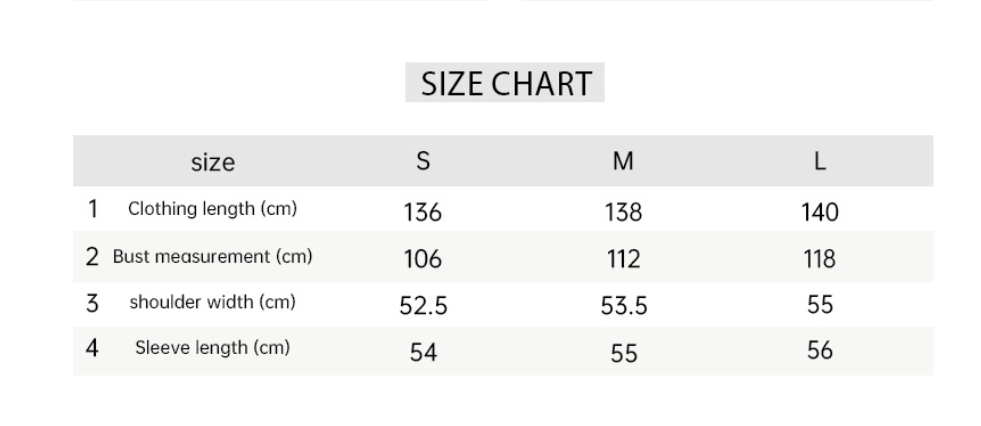Select the bust measurement value 106
The width and height of the screenshot is (981, 426).
422,259
